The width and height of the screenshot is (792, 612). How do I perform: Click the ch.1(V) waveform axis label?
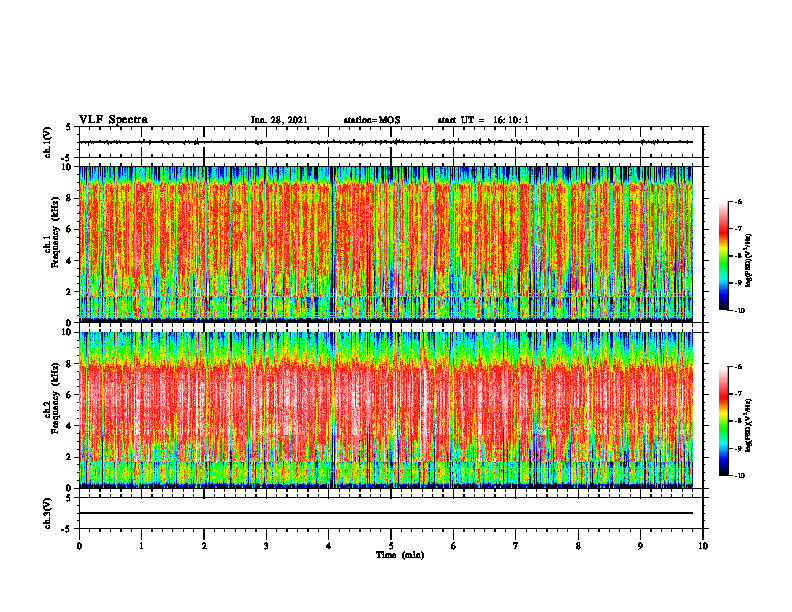point(48,142)
